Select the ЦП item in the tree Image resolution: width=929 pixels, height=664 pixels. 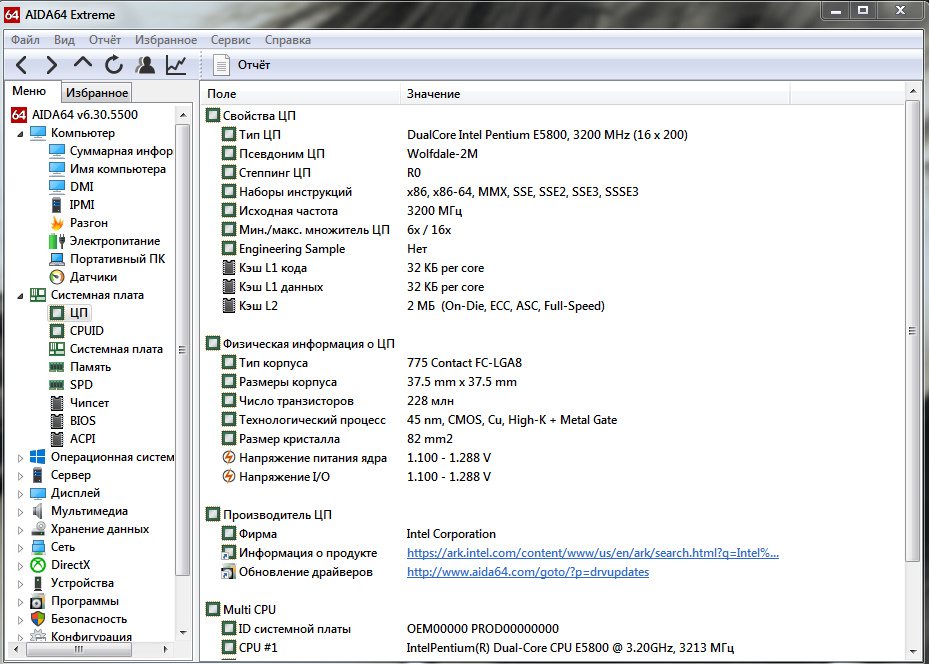tap(78, 313)
